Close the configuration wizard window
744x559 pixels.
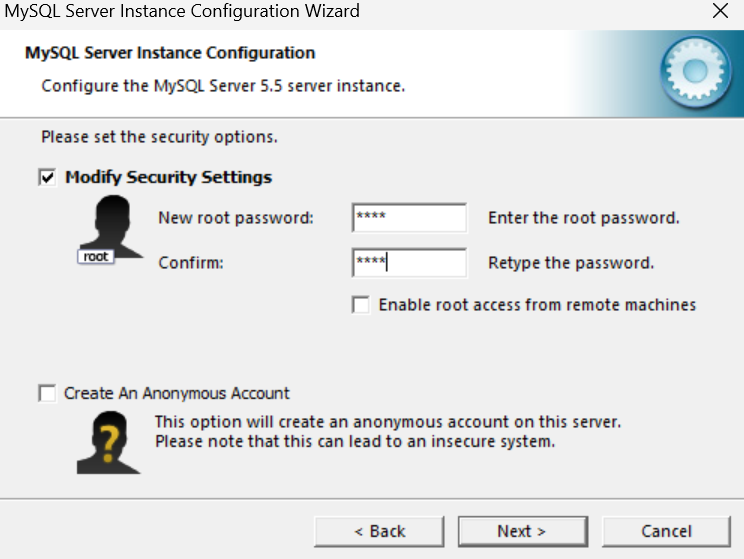click(x=719, y=12)
